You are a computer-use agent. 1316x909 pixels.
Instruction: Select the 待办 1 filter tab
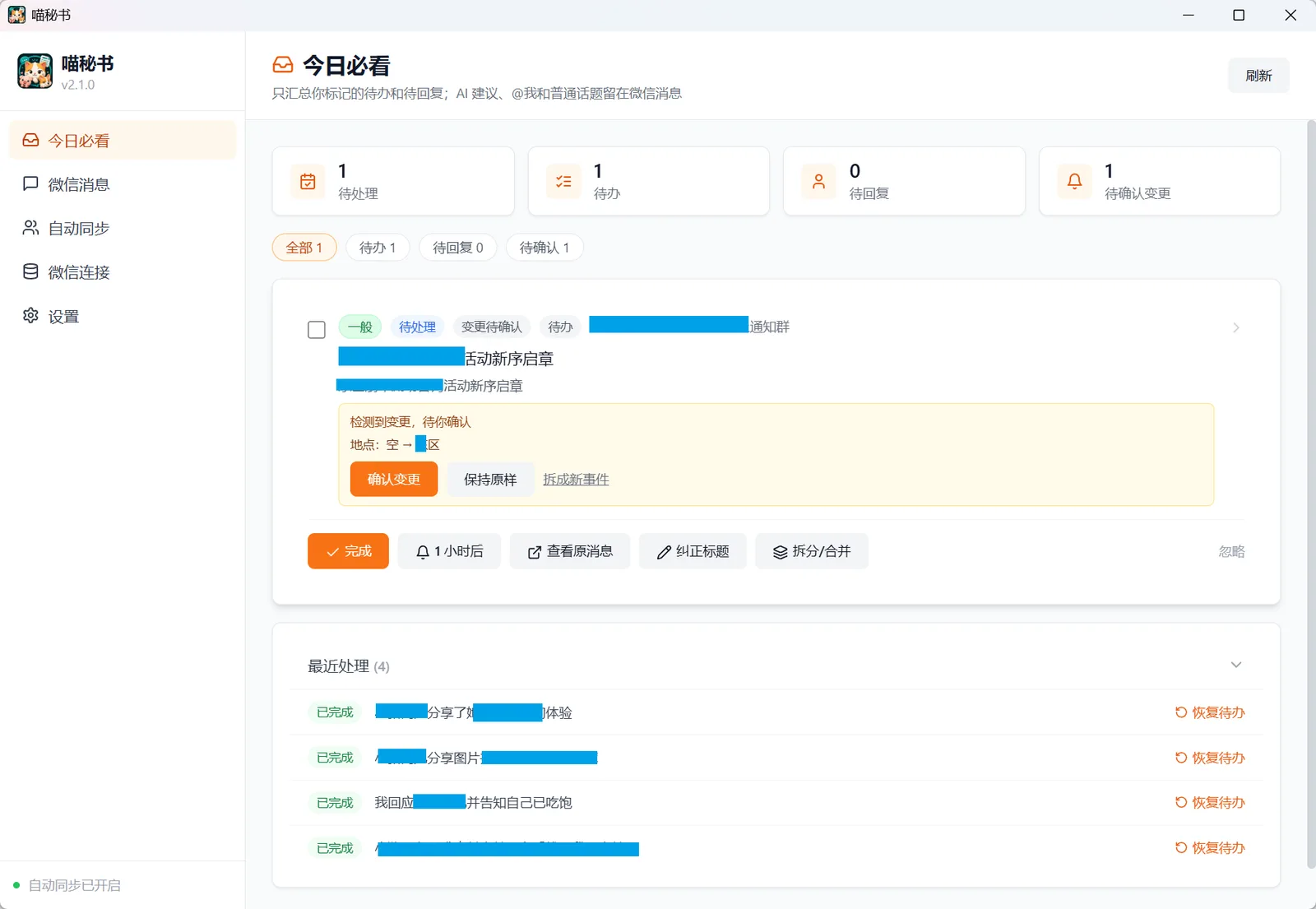(378, 248)
